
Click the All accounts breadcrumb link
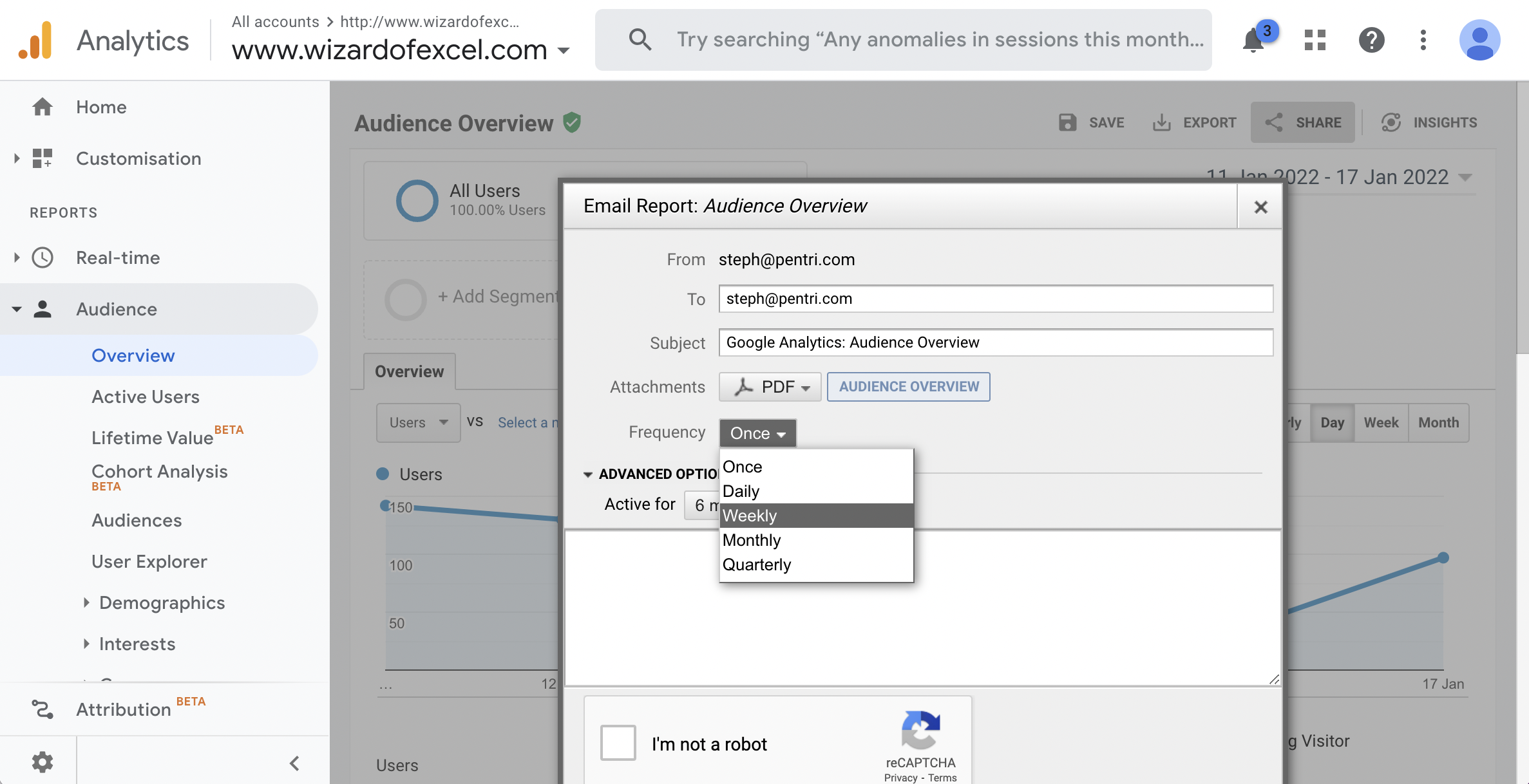pyautogui.click(x=275, y=22)
